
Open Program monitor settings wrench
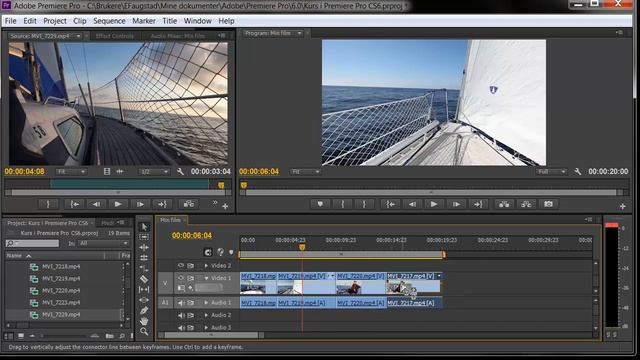point(578,172)
